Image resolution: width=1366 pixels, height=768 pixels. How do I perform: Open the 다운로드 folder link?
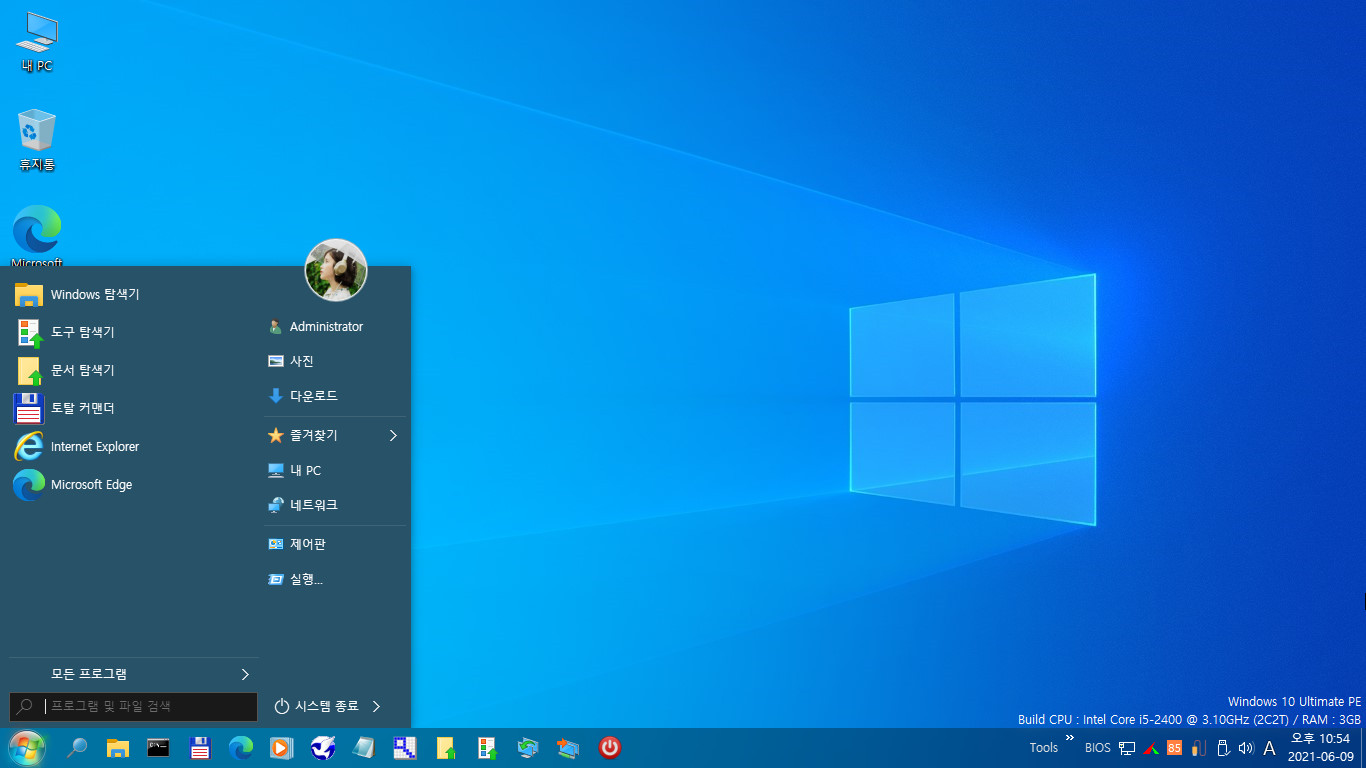[335, 396]
